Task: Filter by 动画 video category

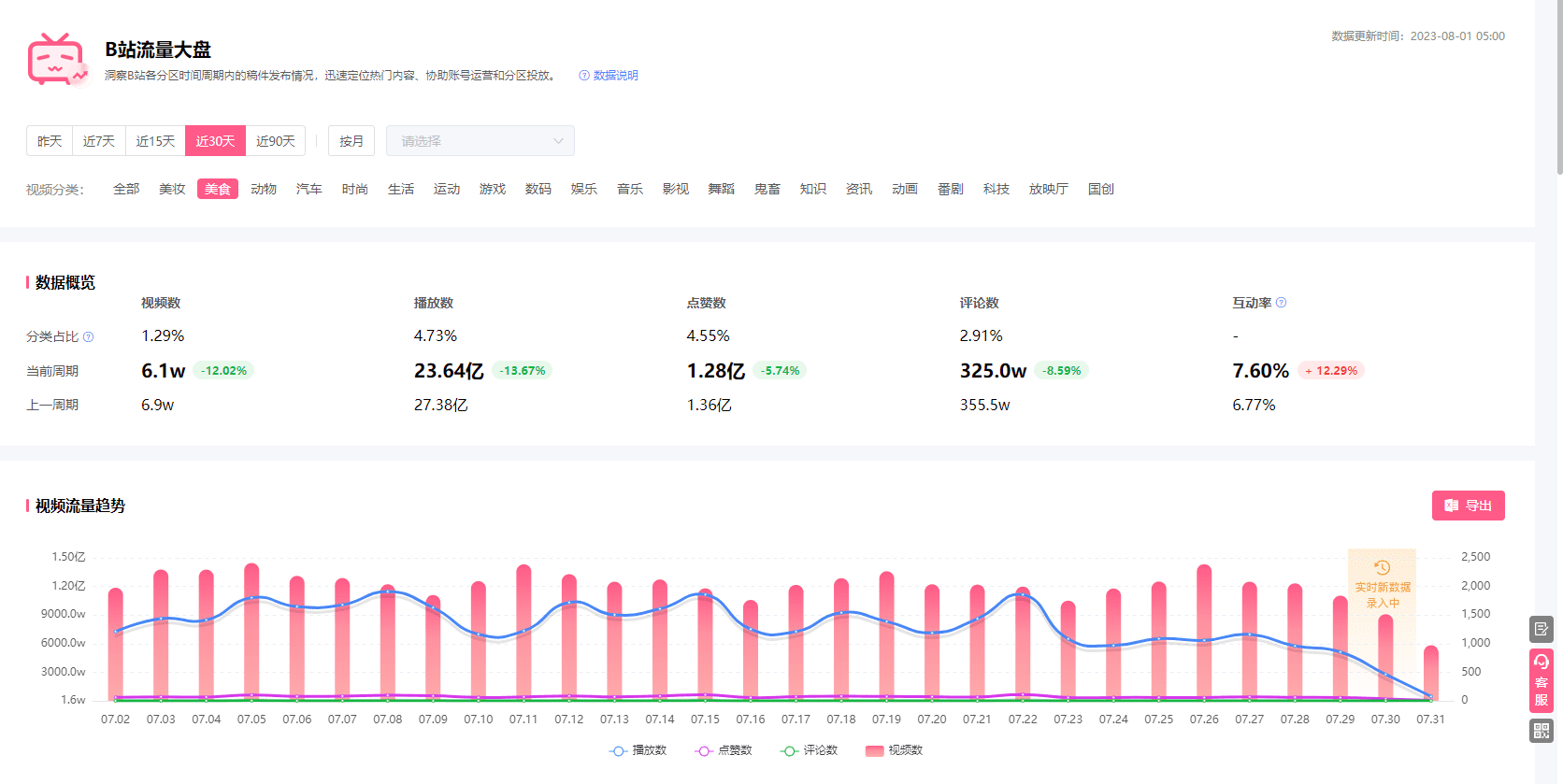Action: pyautogui.click(x=905, y=189)
